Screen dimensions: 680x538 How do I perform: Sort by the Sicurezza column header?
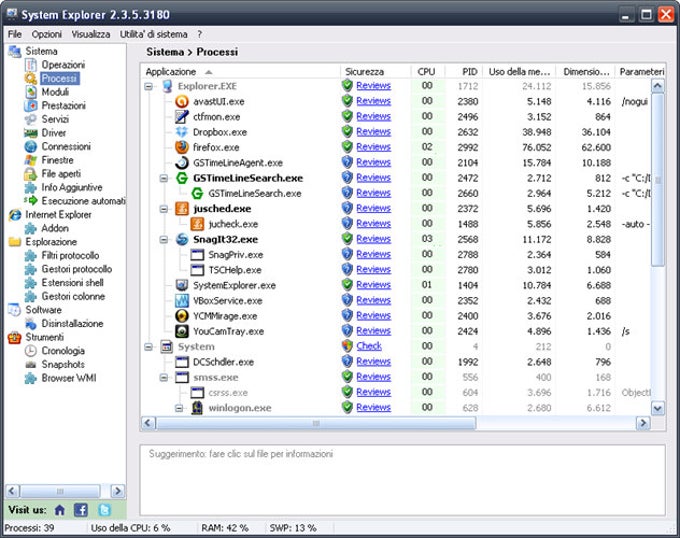(376, 72)
